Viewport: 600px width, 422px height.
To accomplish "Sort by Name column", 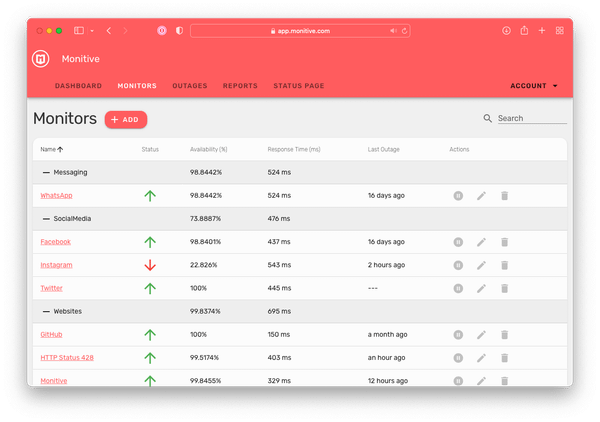I will 52,150.
